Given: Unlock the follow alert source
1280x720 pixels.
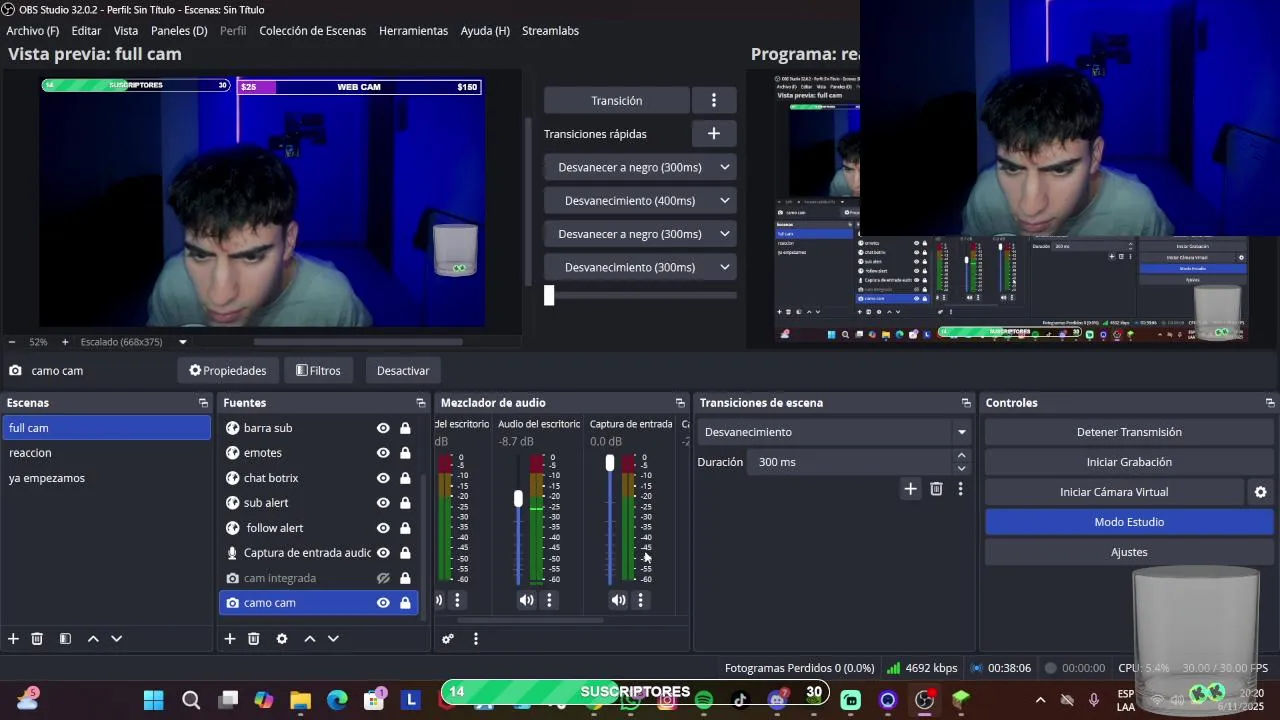Looking at the screenshot, I should pos(405,528).
